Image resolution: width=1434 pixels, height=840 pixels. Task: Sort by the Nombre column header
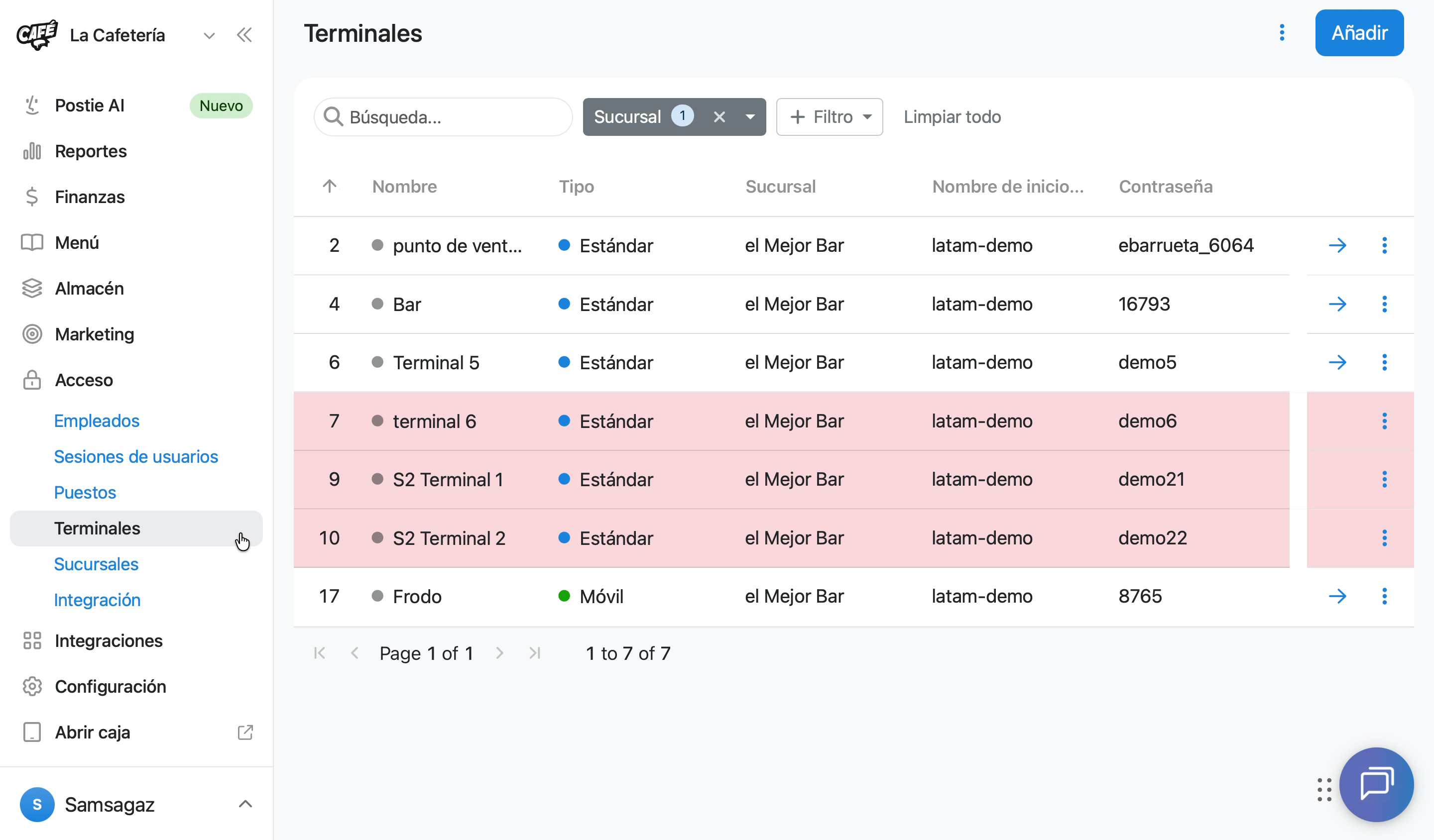click(x=405, y=187)
